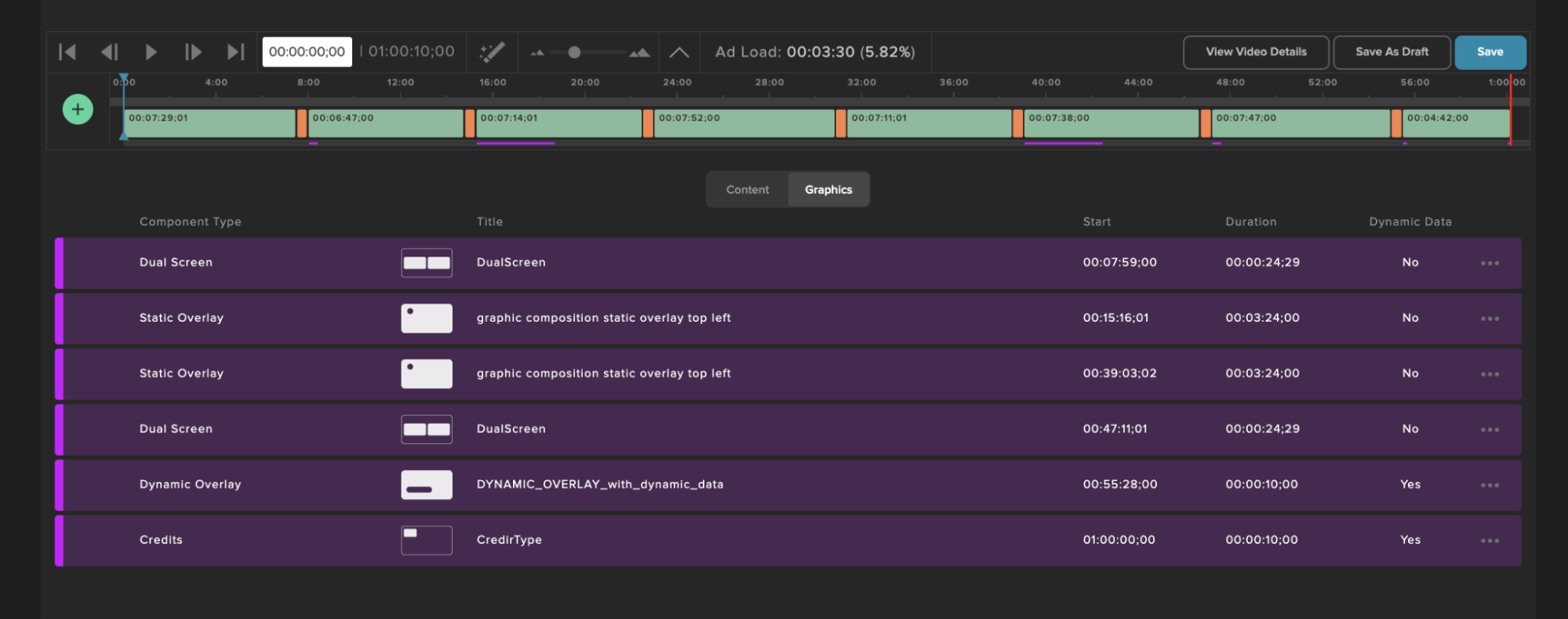1568x619 pixels.
Task: Open options menu for DualScreen at 00:47:11;01
Action: [x=1490, y=430]
